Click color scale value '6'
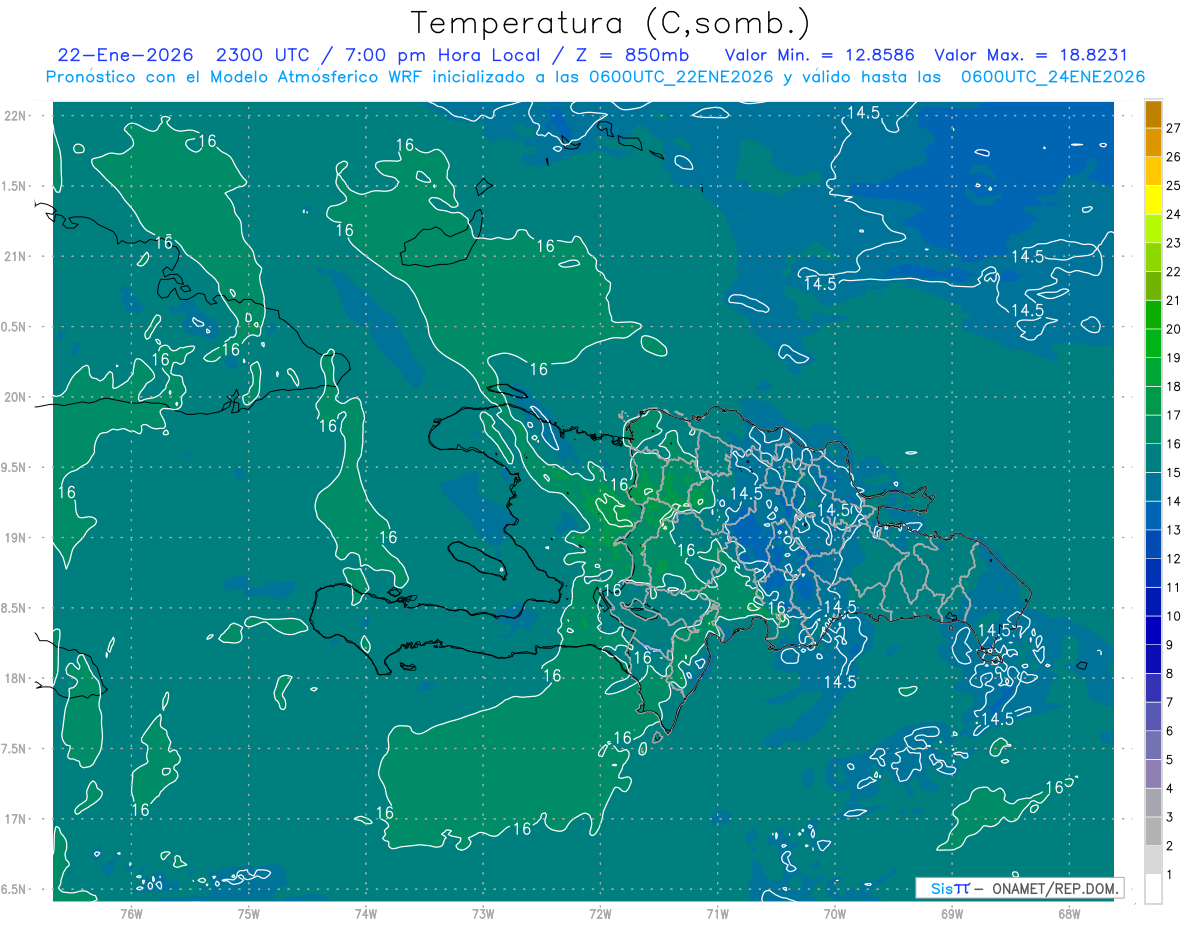The image size is (1200, 927). (x=1170, y=731)
